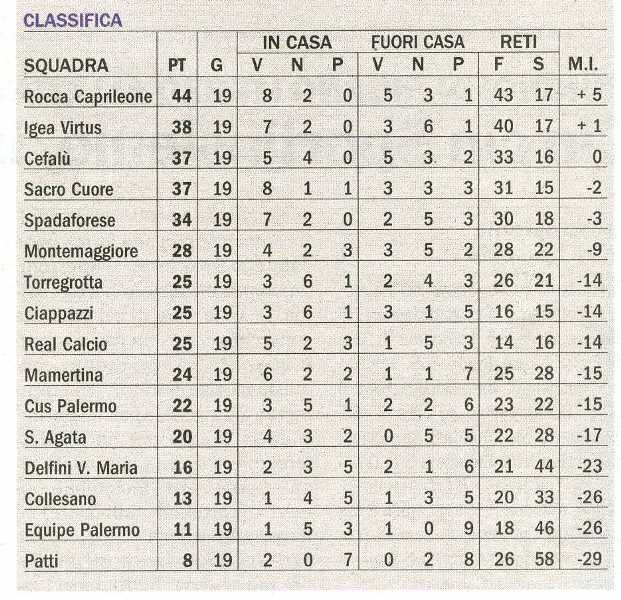Select the FUORI CASA header group
The image size is (621, 600).
(417, 42)
